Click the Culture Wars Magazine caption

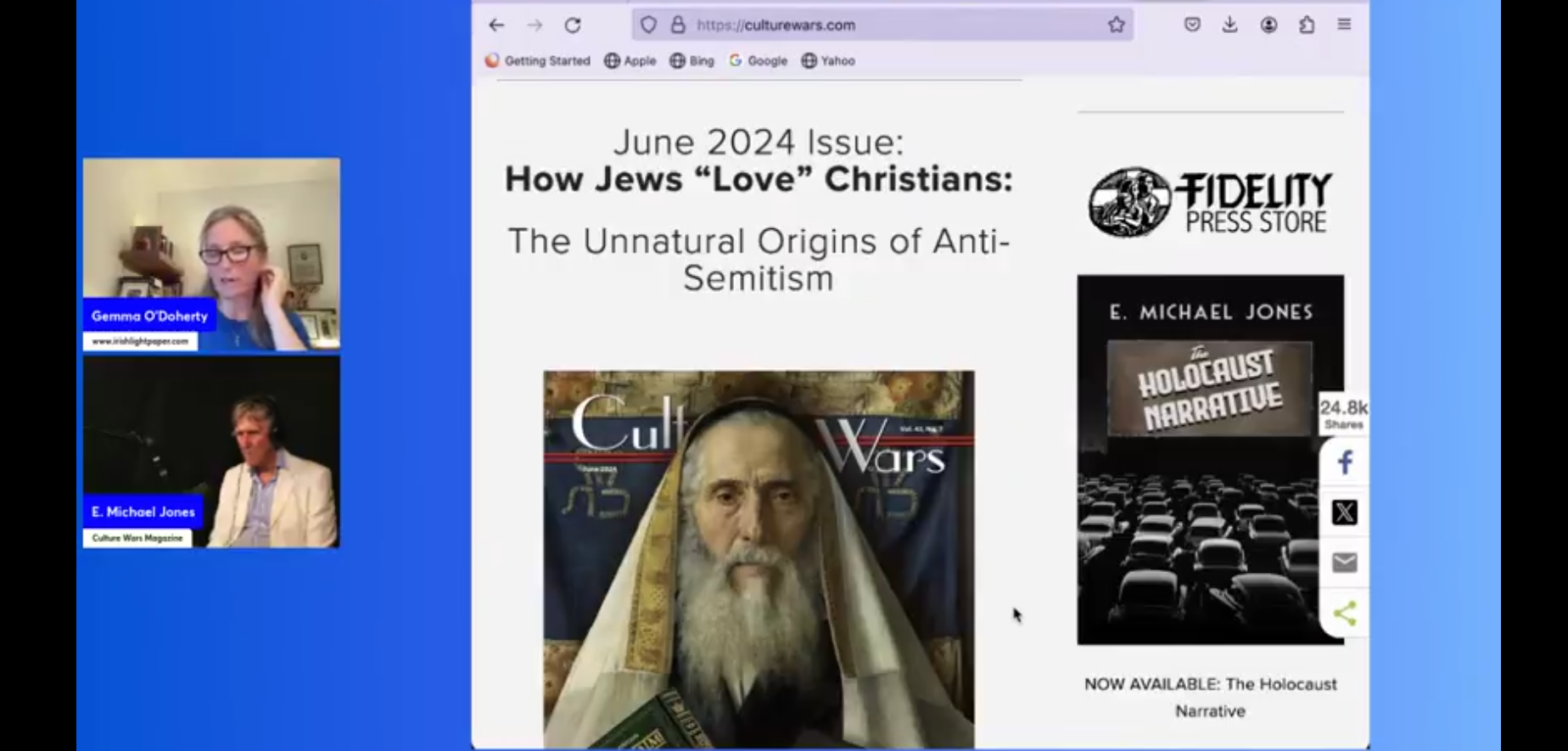137,538
